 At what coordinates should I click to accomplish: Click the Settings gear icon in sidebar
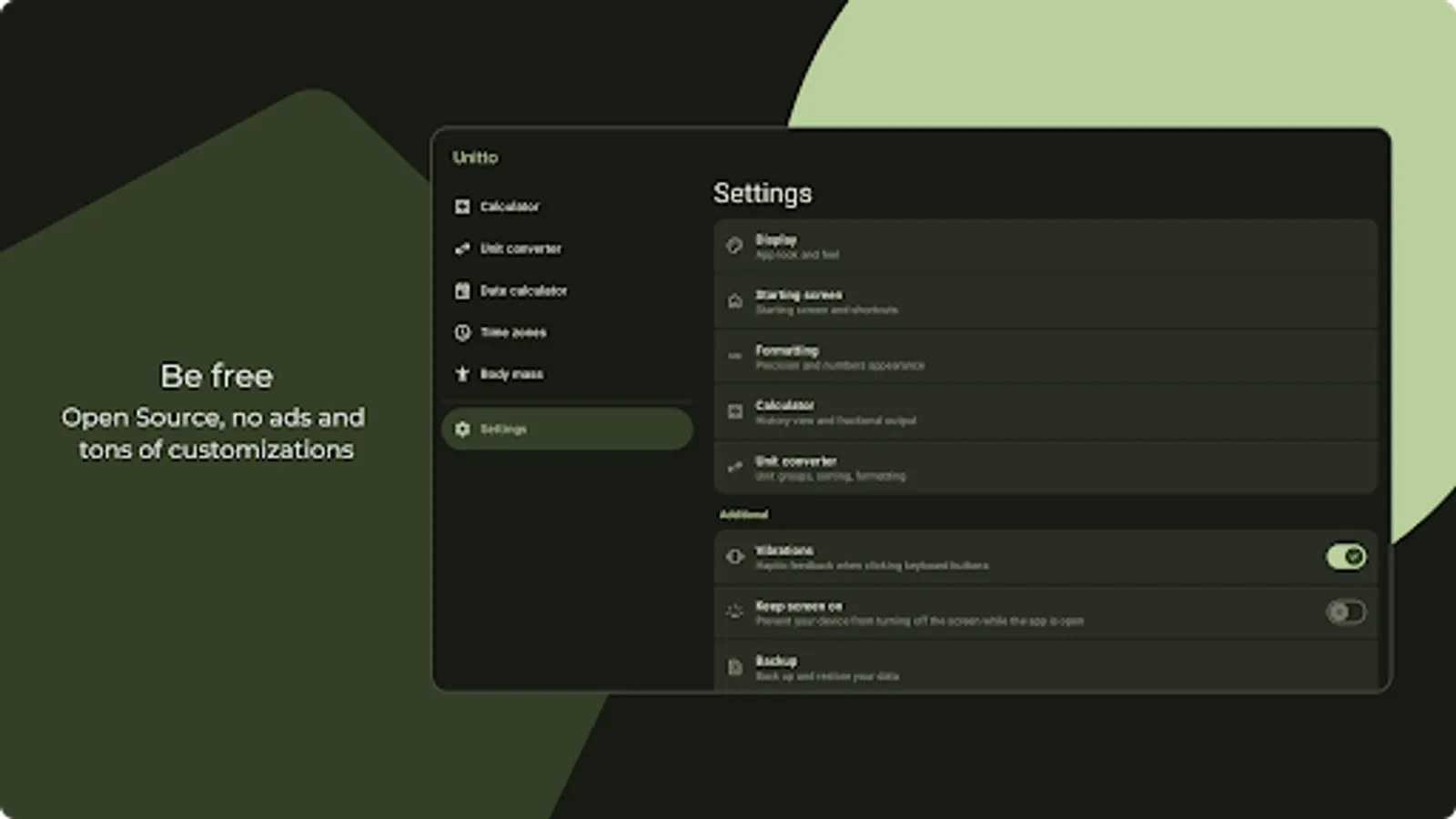[x=462, y=429]
